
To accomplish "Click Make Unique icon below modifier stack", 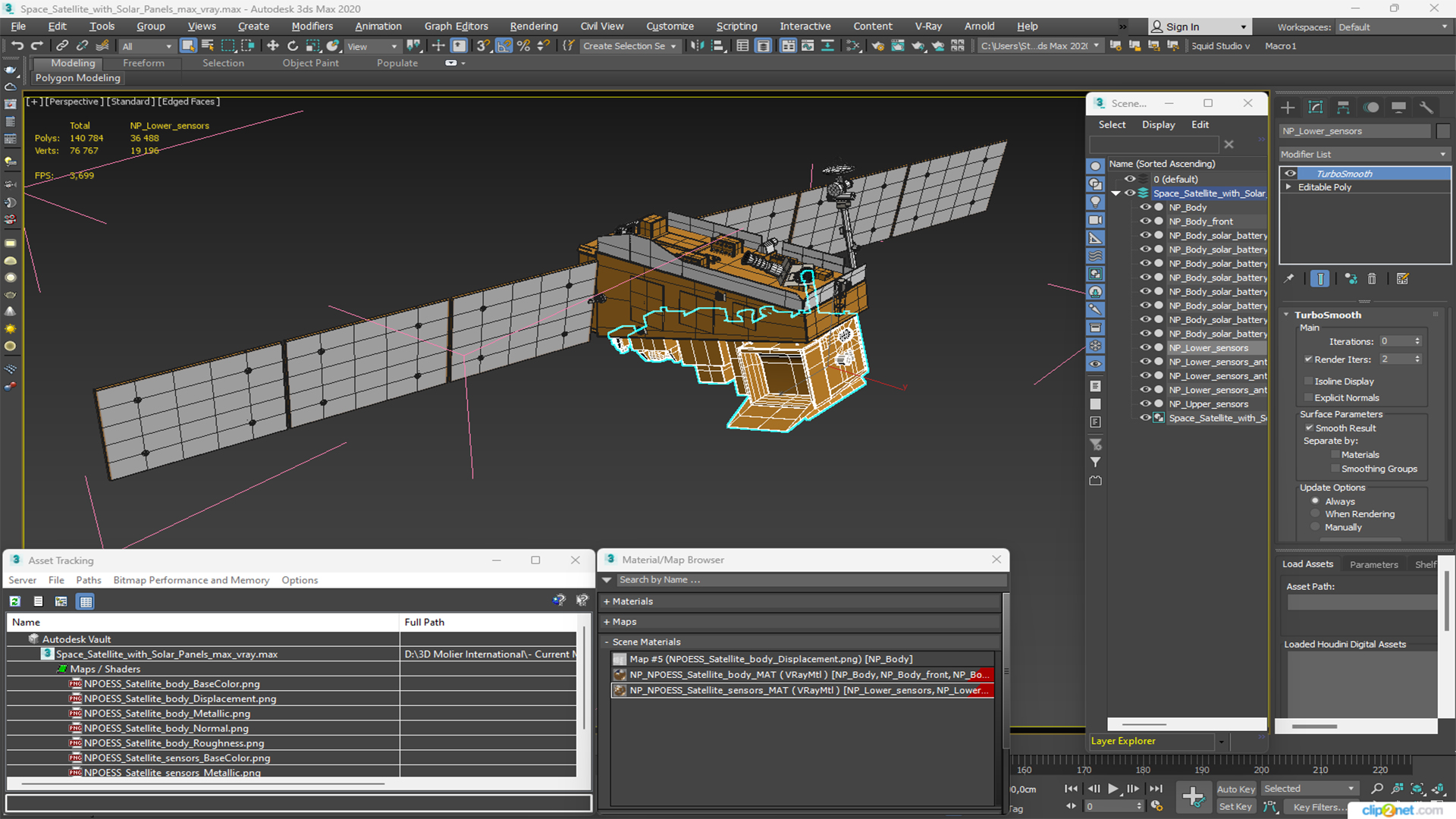I will click(1351, 278).
